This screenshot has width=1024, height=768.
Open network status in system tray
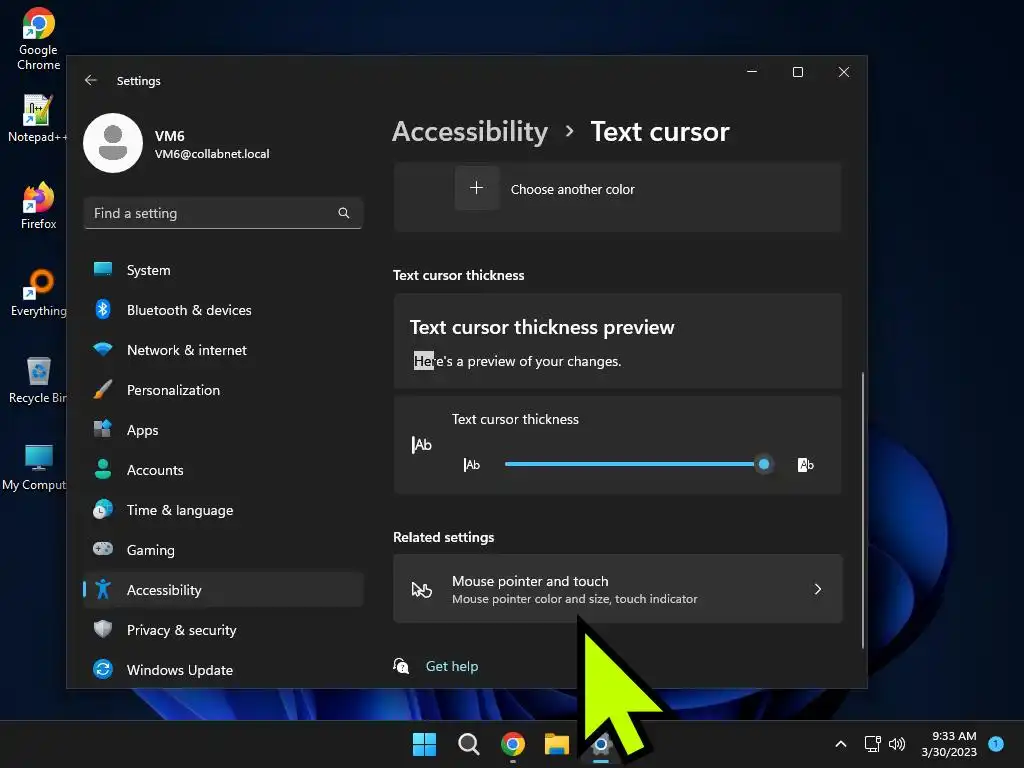[x=872, y=744]
